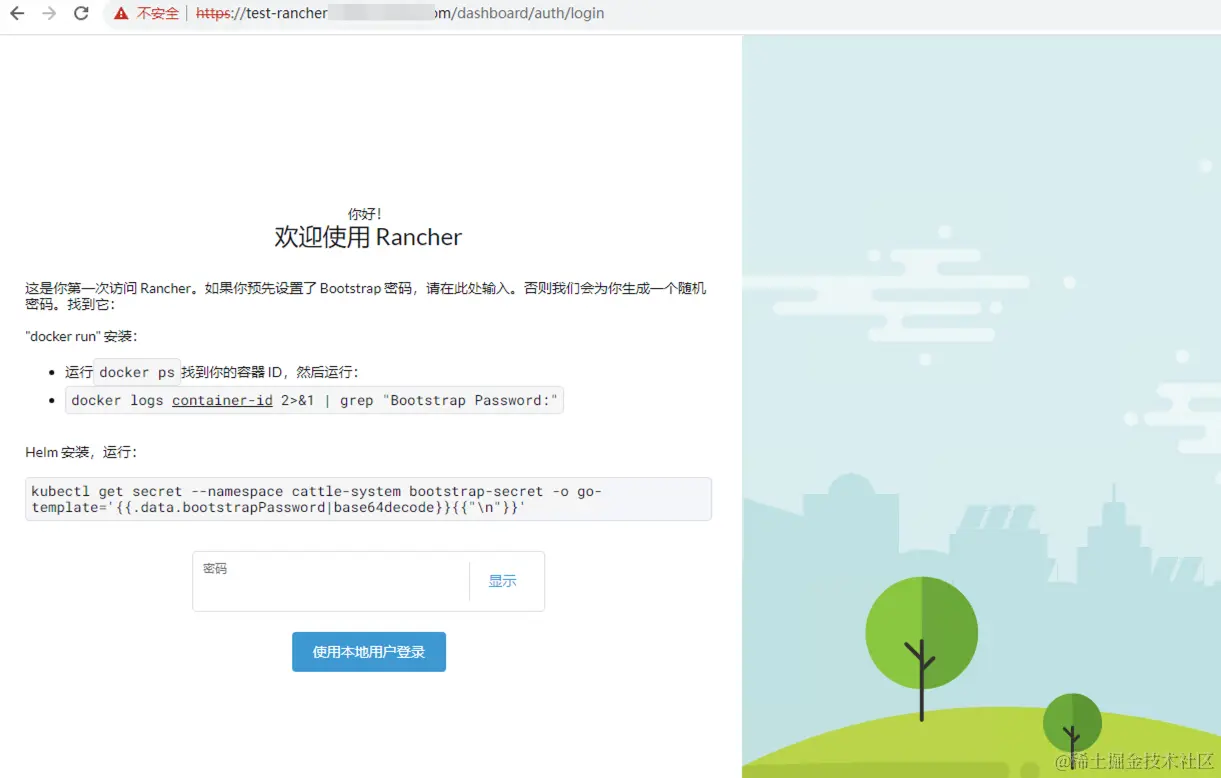This screenshot has height=778, width=1221.
Task: Click the 欢迎使用 Rancher heading
Action: (x=368, y=238)
